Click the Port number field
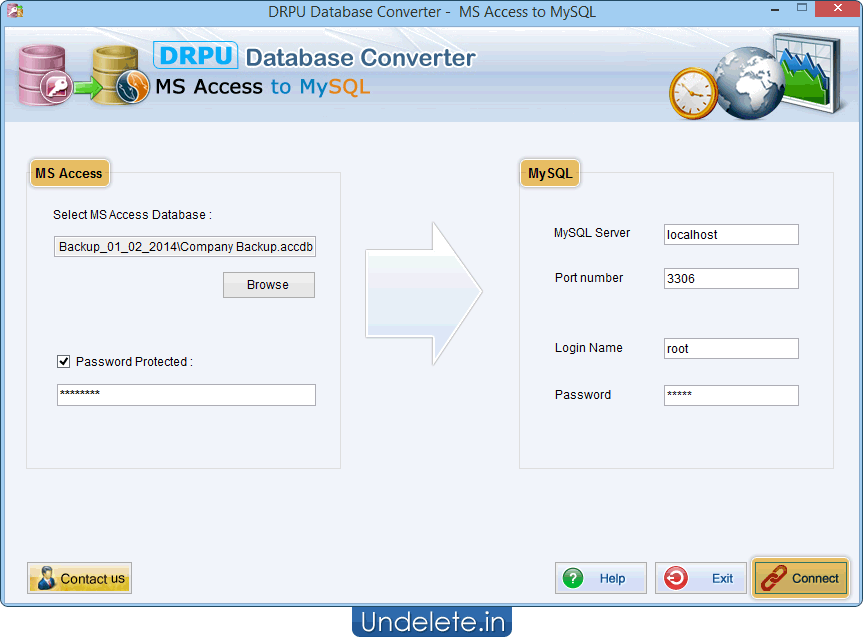Image resolution: width=863 pixels, height=637 pixels. point(731,279)
